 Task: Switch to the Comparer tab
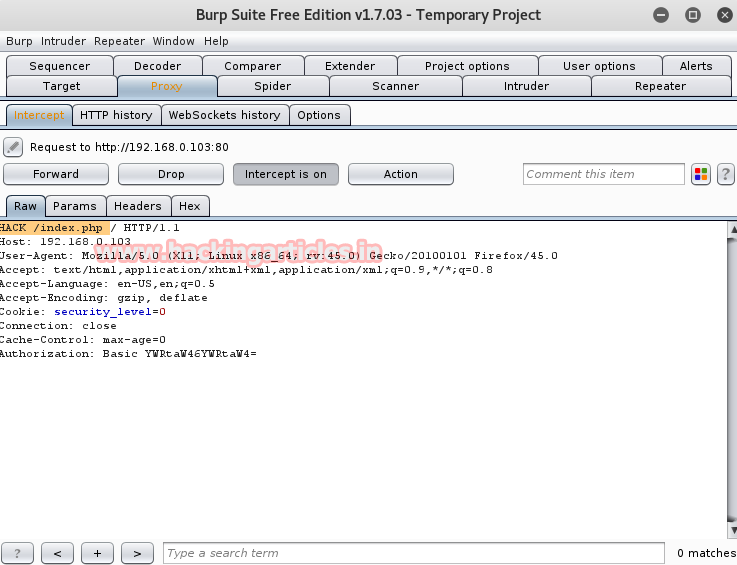tap(253, 66)
